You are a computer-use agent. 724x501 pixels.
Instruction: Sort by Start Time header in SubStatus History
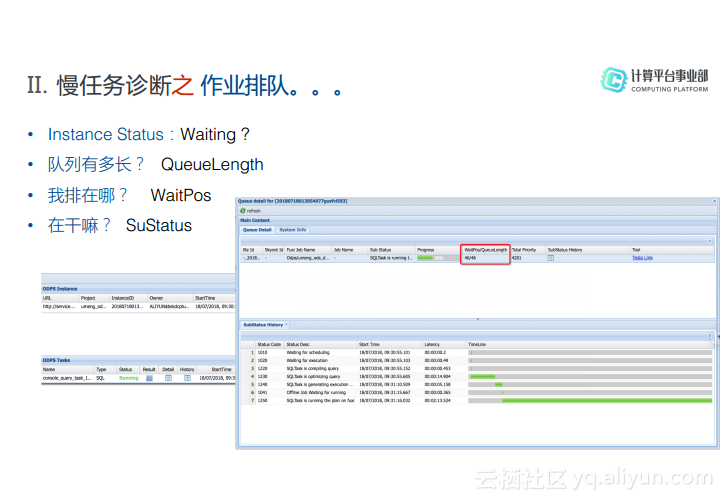390,344
